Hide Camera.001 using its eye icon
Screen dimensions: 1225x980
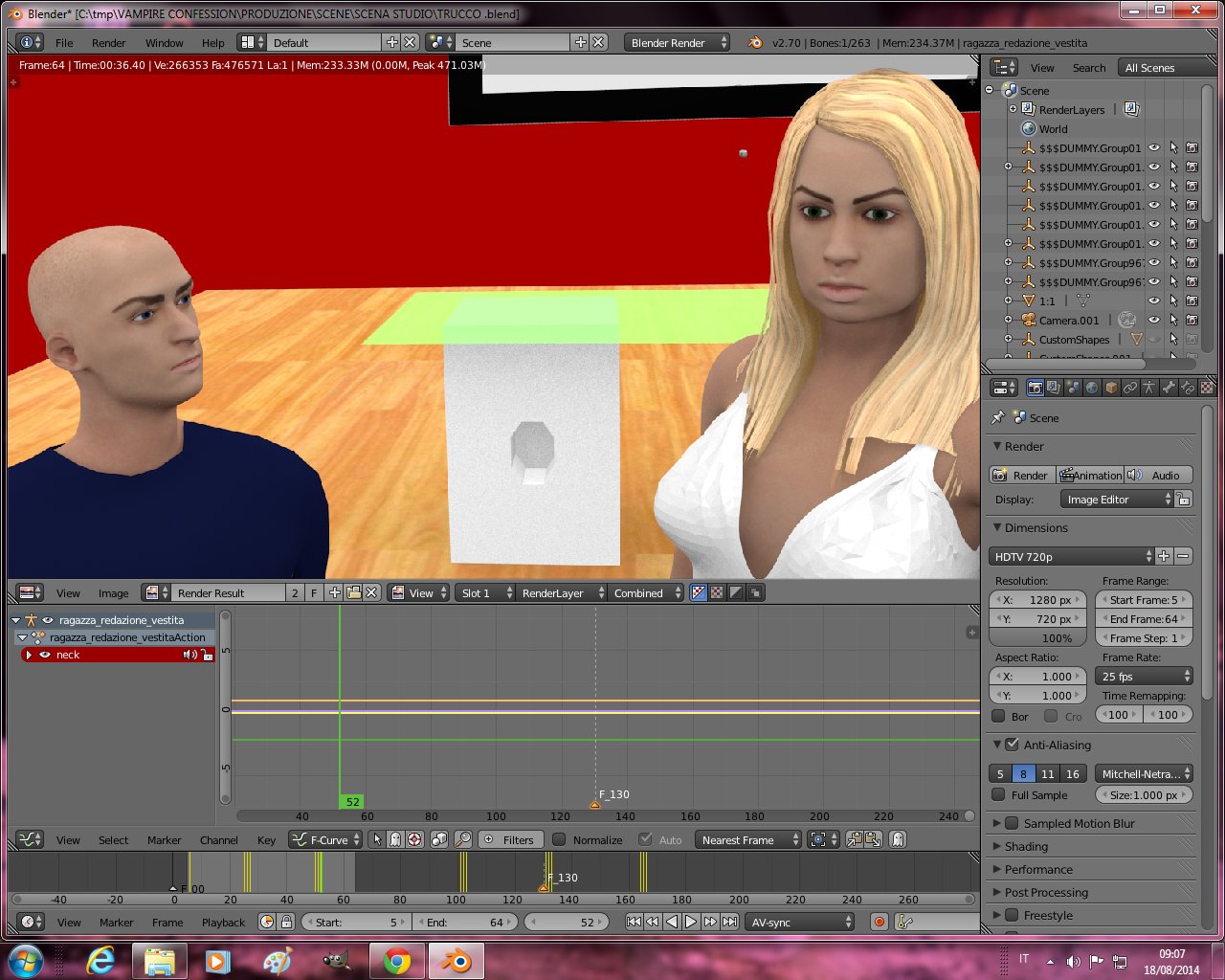tap(1154, 320)
